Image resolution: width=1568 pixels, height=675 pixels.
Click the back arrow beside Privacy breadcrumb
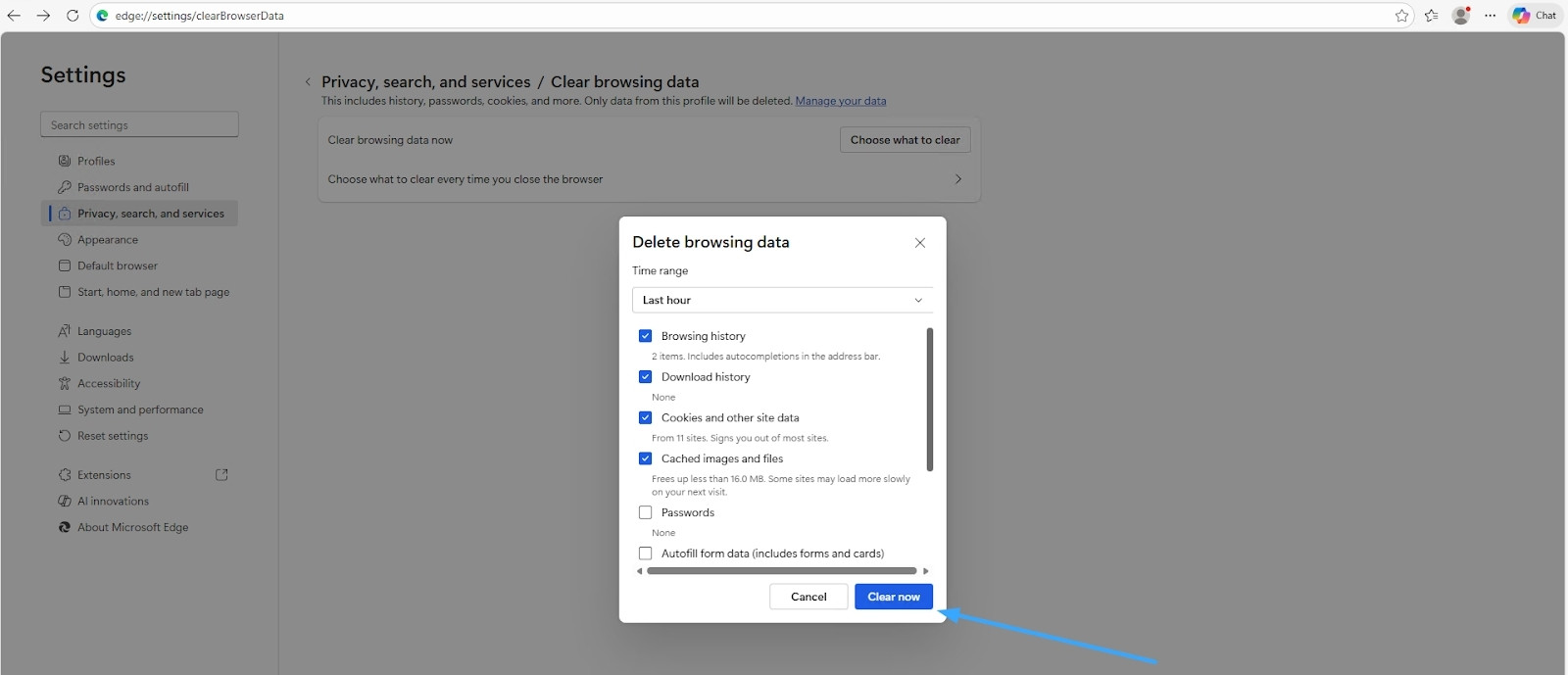tap(308, 82)
